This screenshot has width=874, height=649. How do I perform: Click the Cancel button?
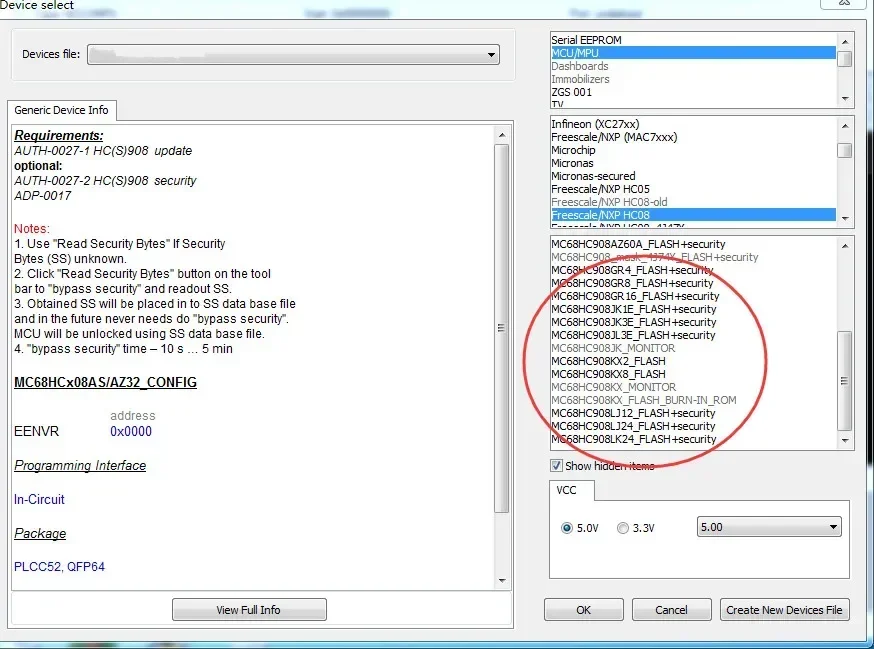[671, 610]
